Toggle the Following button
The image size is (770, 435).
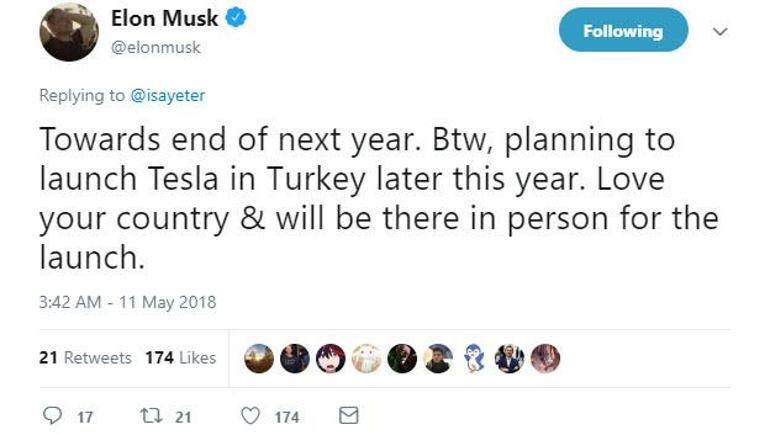point(623,31)
